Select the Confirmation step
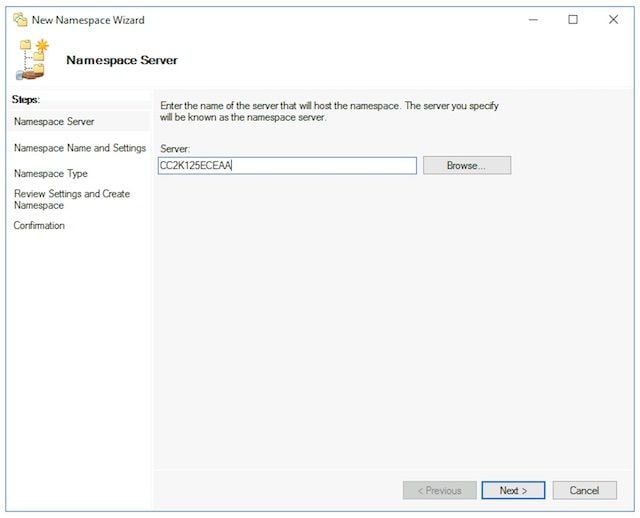The width and height of the screenshot is (640, 518). coord(39,225)
